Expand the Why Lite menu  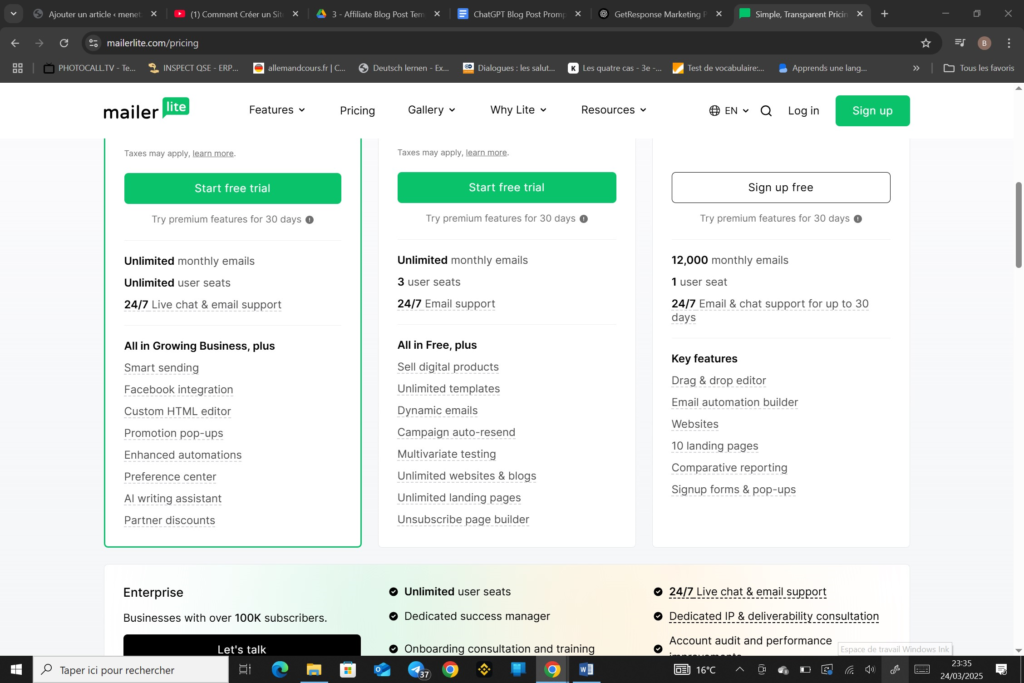coord(519,110)
